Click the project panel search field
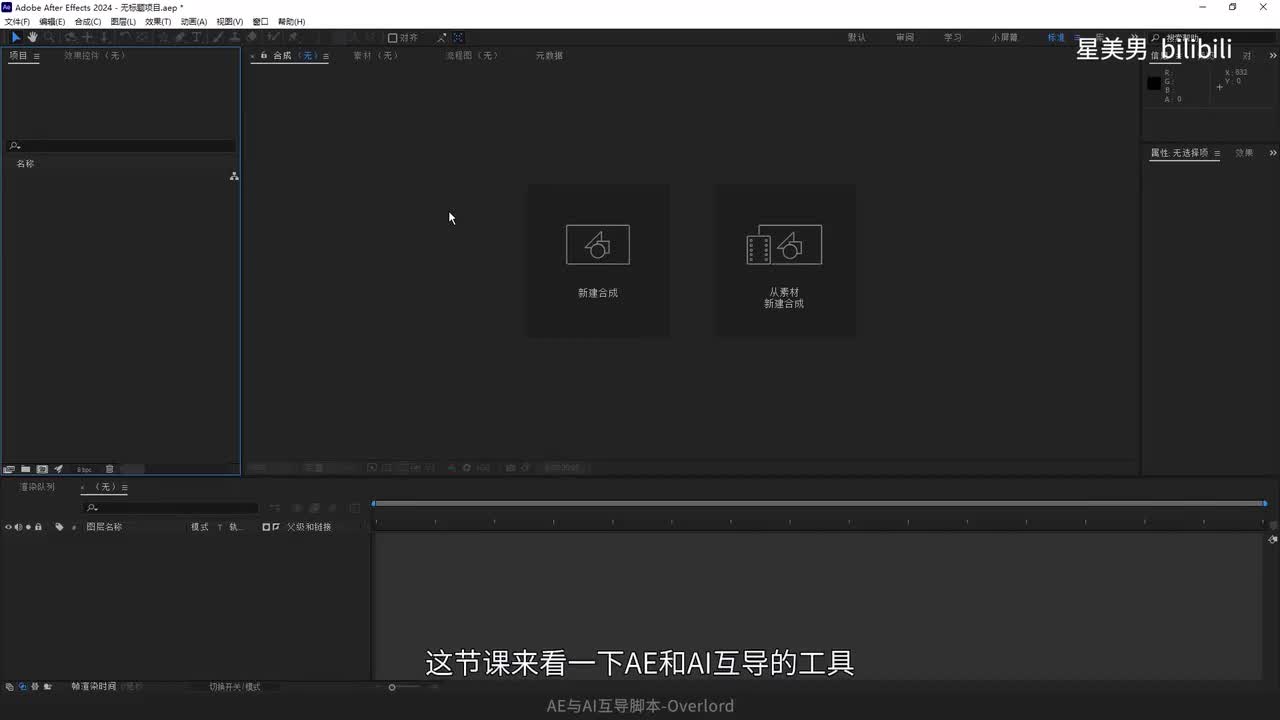1280x720 pixels. click(121, 146)
